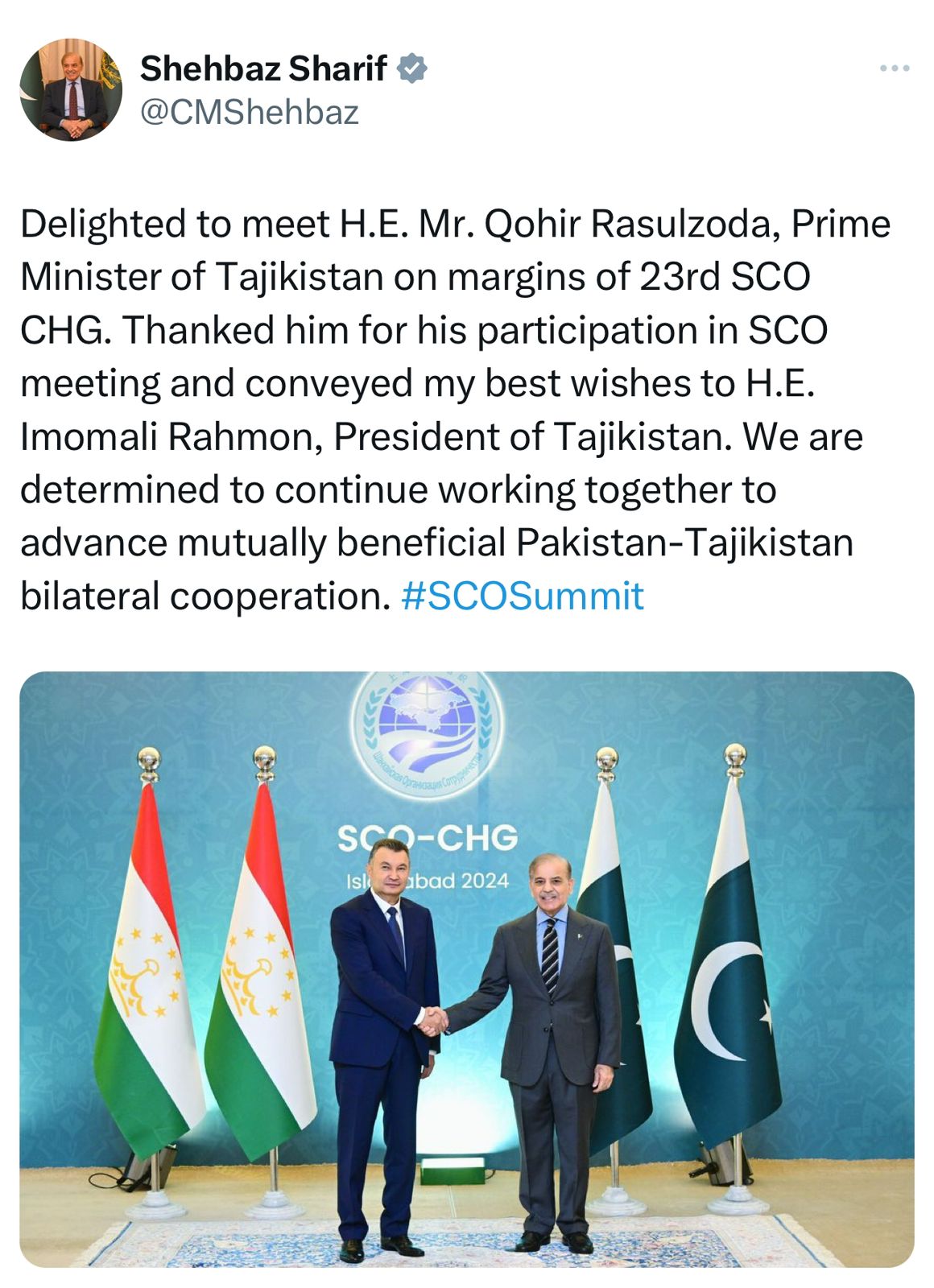Open the #SCOSummit hashtag link

(522, 597)
